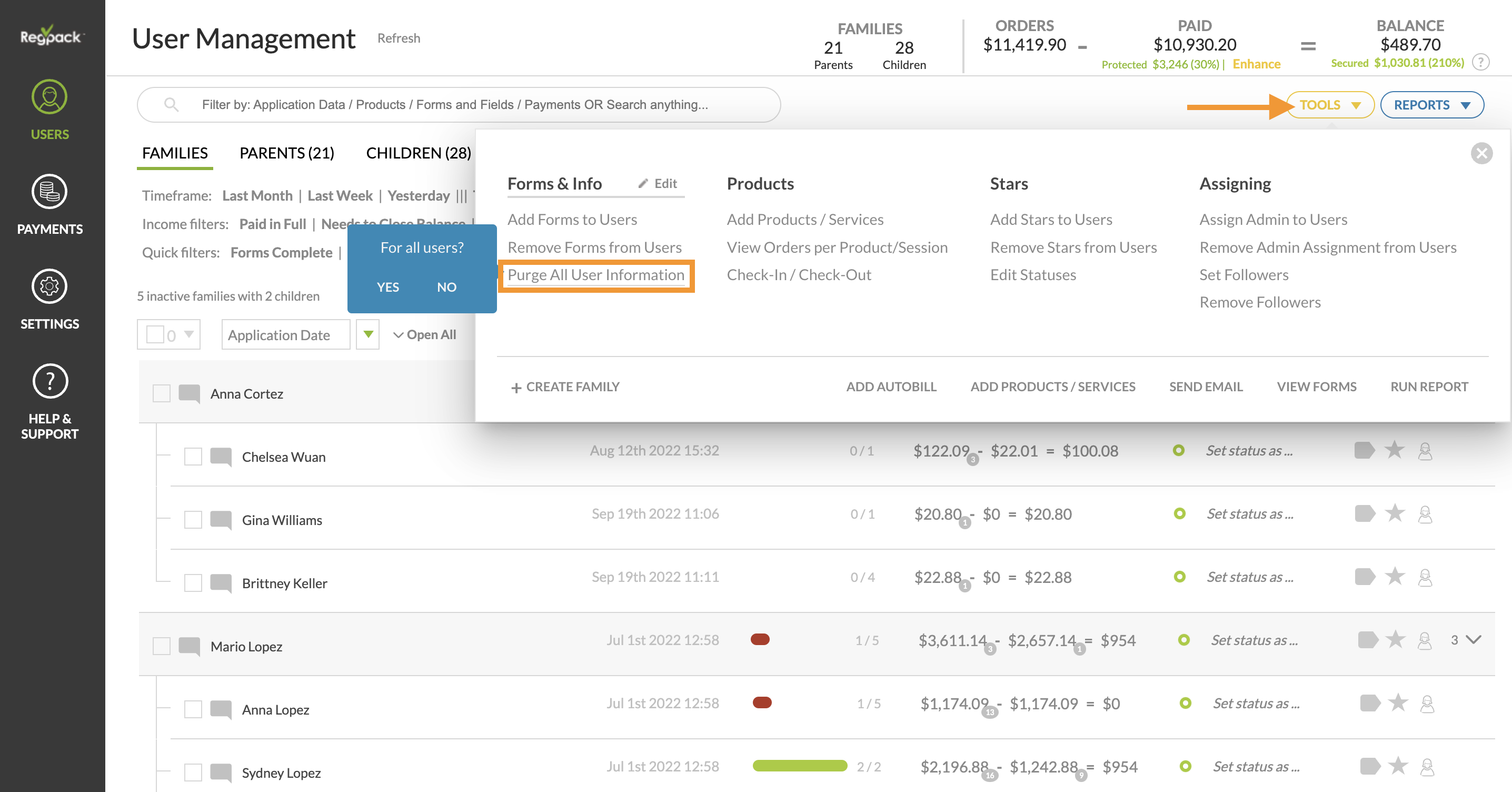The width and height of the screenshot is (1512, 792).
Task: Click Sydney Lopez's green progress bar
Action: pos(800,766)
